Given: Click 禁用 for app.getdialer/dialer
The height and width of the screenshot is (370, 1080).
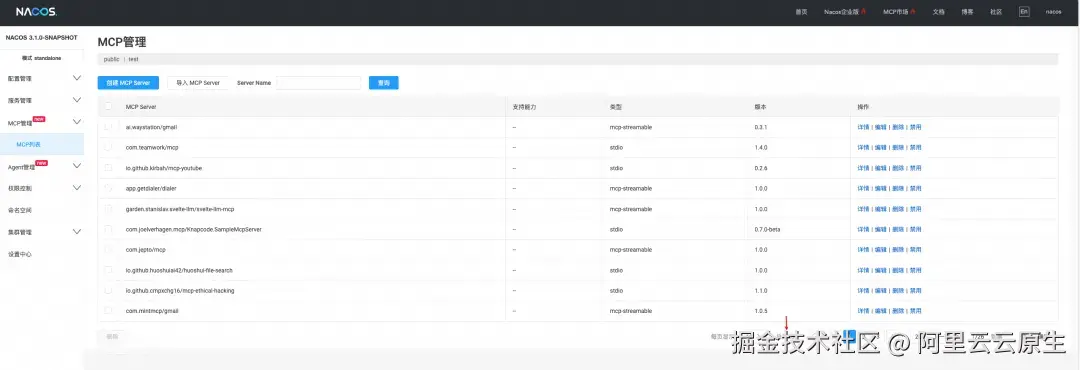Looking at the screenshot, I should (x=915, y=188).
